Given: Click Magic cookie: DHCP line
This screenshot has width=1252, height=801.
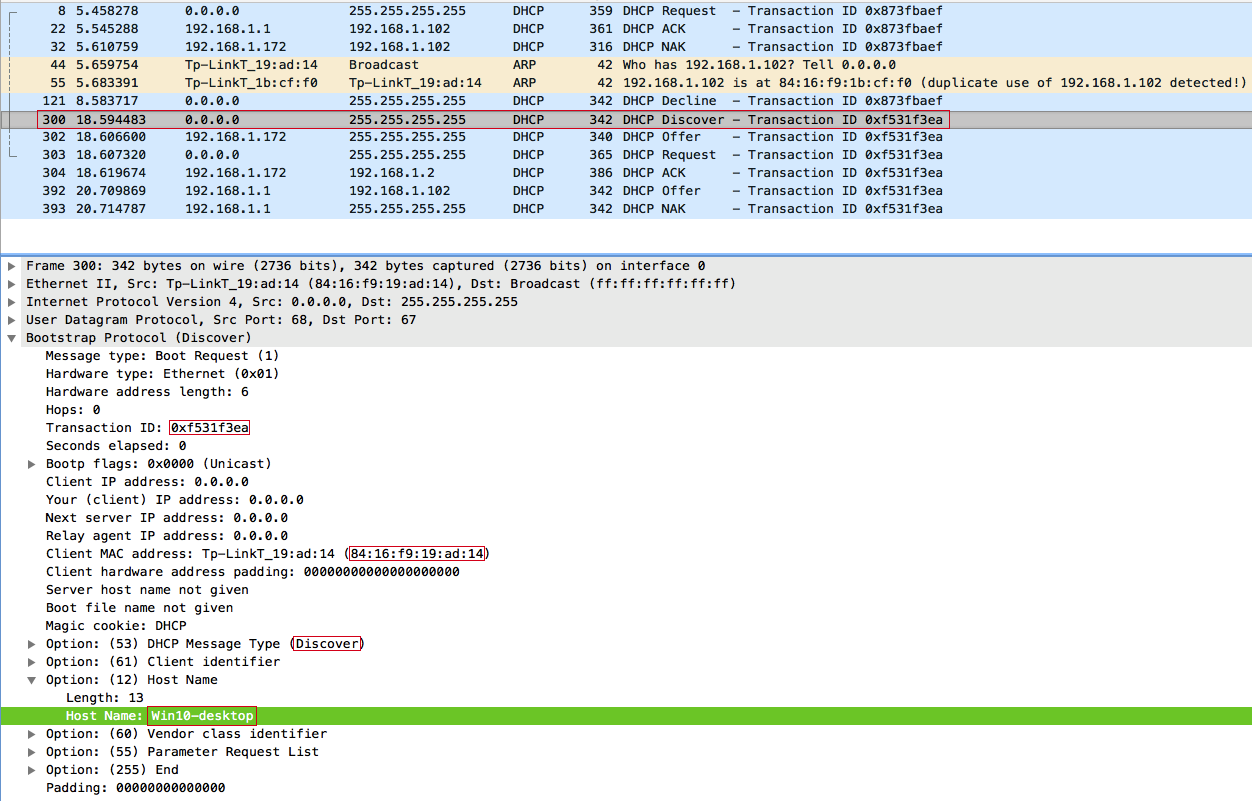Looking at the screenshot, I should (116, 626).
